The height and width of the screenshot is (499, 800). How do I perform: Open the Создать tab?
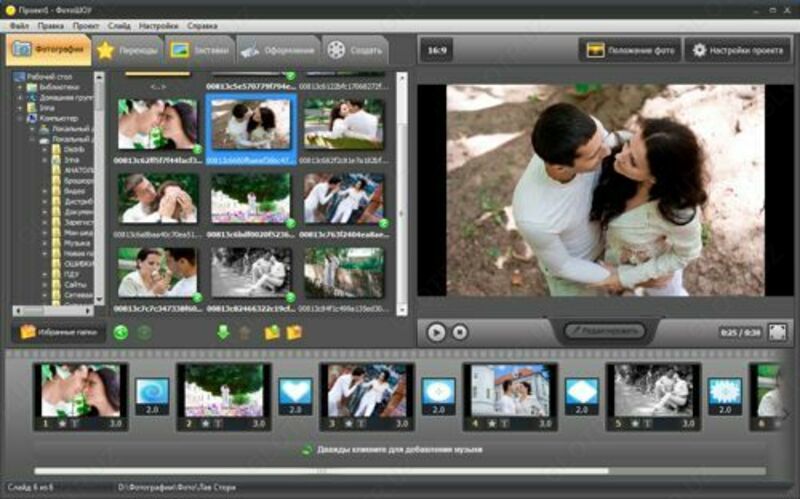point(356,49)
